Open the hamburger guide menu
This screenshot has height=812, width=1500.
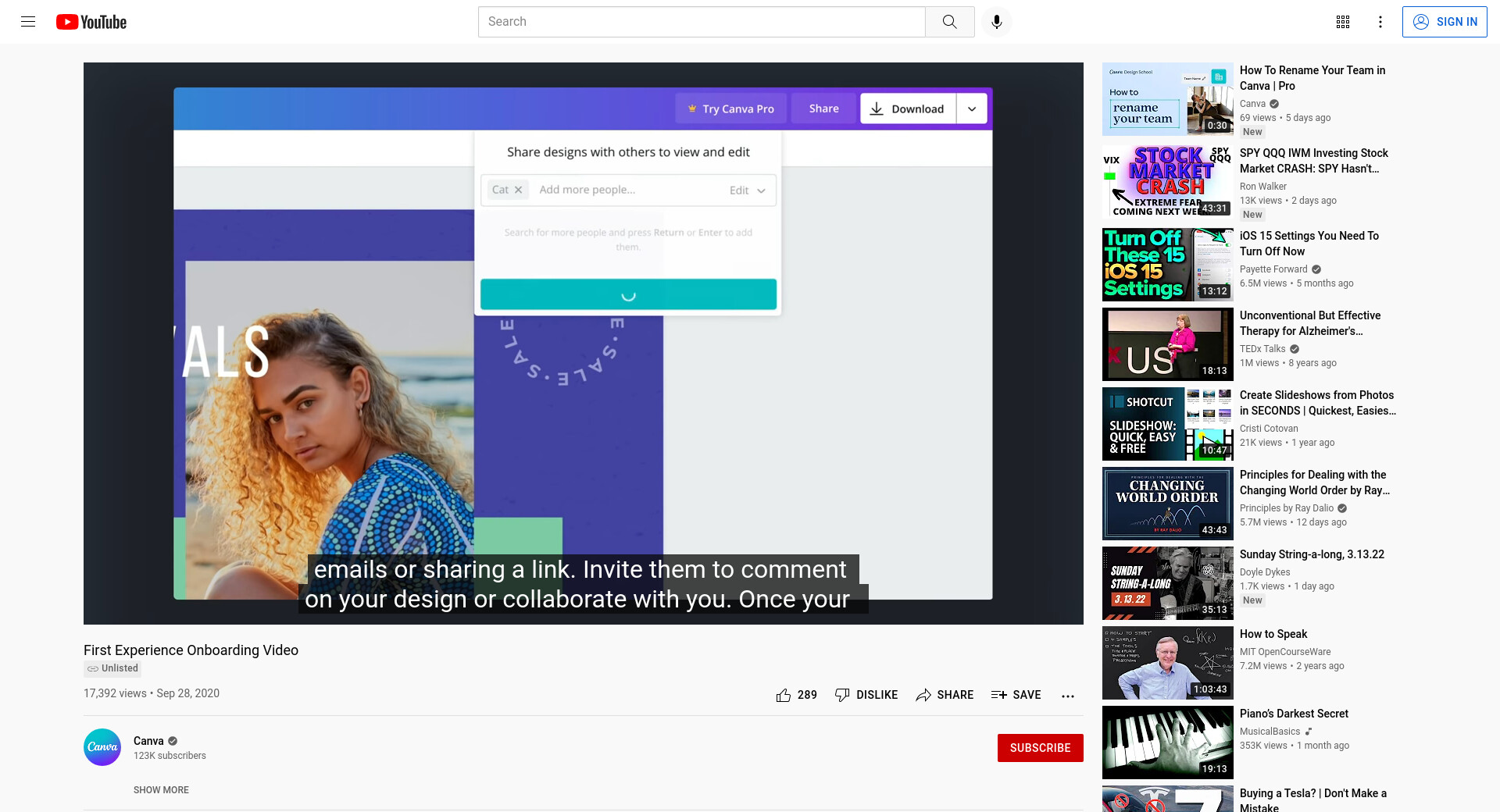[28, 22]
